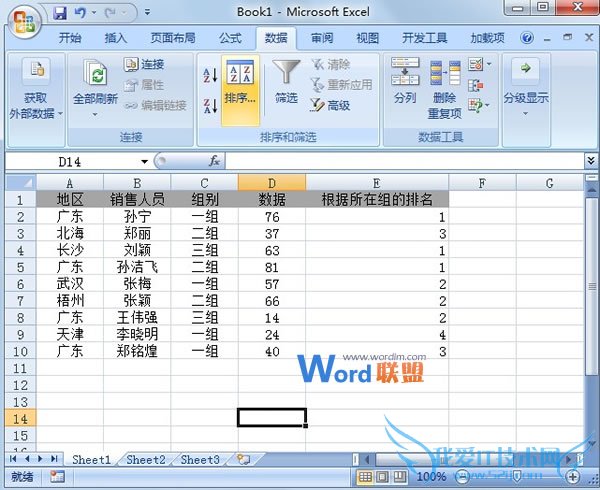Go to the 公式 tab
The height and width of the screenshot is (490, 600).
230,38
